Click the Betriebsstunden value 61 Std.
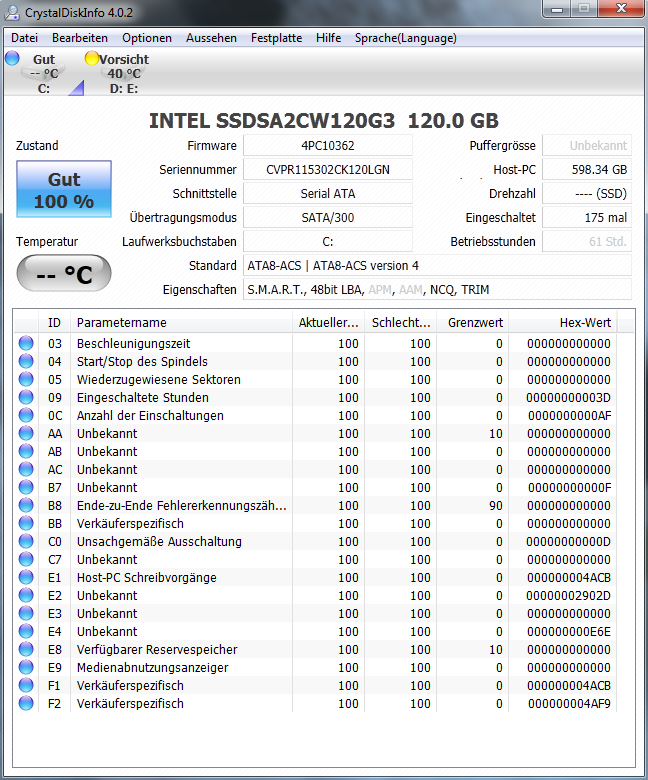648x780 pixels. (587, 241)
